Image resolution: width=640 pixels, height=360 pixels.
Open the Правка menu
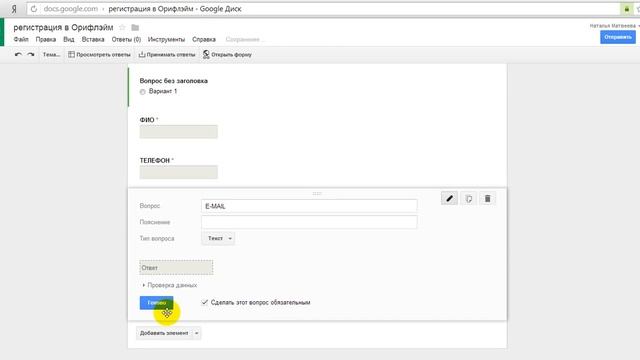(x=46, y=39)
